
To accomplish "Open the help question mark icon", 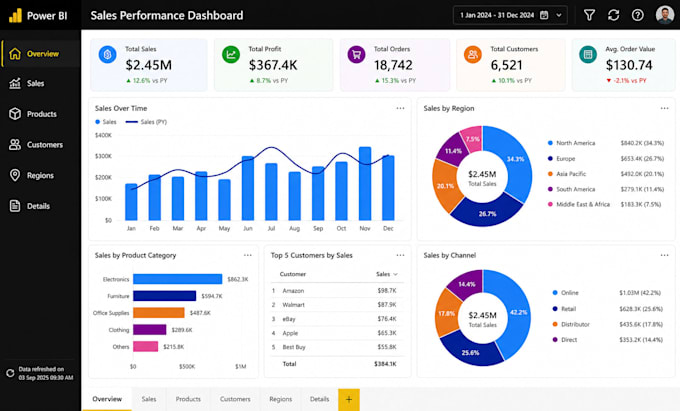I will (x=638, y=15).
